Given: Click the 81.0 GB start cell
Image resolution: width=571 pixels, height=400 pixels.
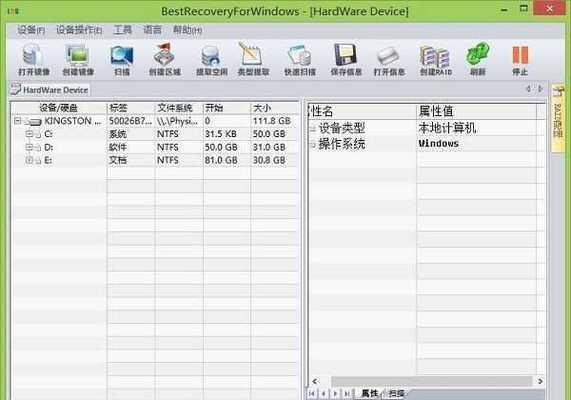Looking at the screenshot, I should coord(221,160).
